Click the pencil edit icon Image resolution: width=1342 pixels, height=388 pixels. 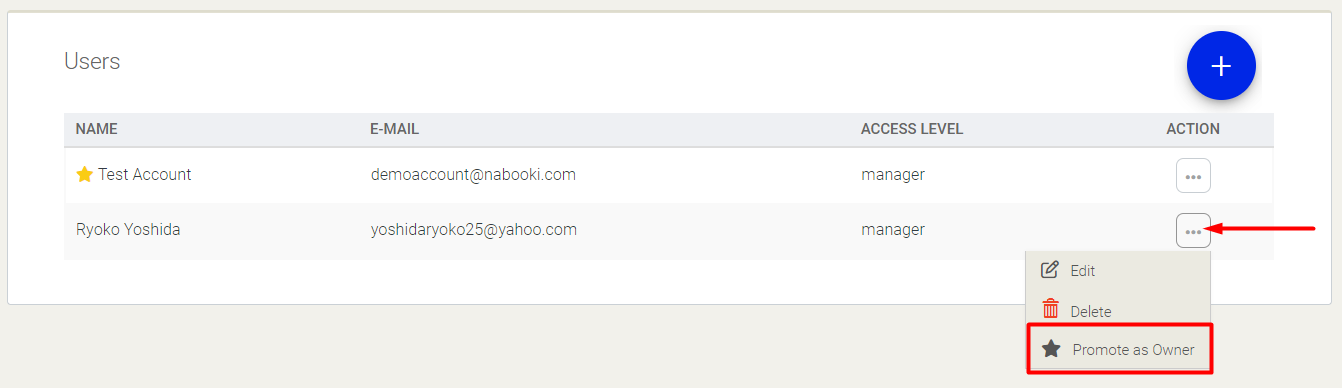pyautogui.click(x=1050, y=270)
